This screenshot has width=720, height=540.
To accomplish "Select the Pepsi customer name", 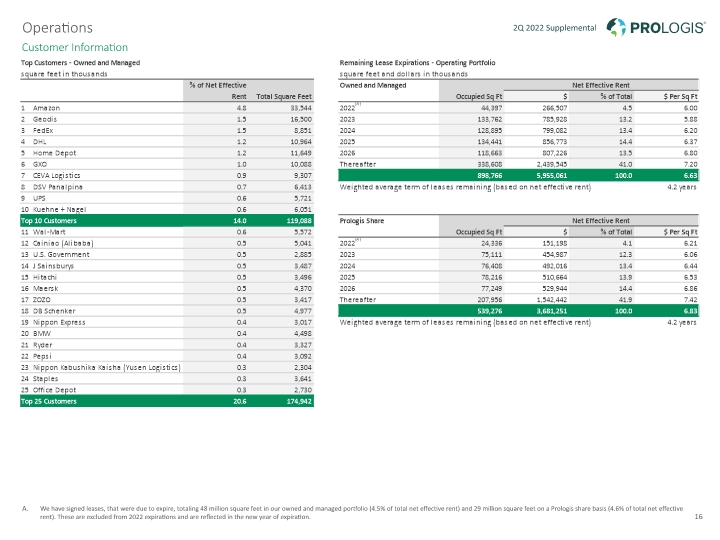I will coord(42,356).
